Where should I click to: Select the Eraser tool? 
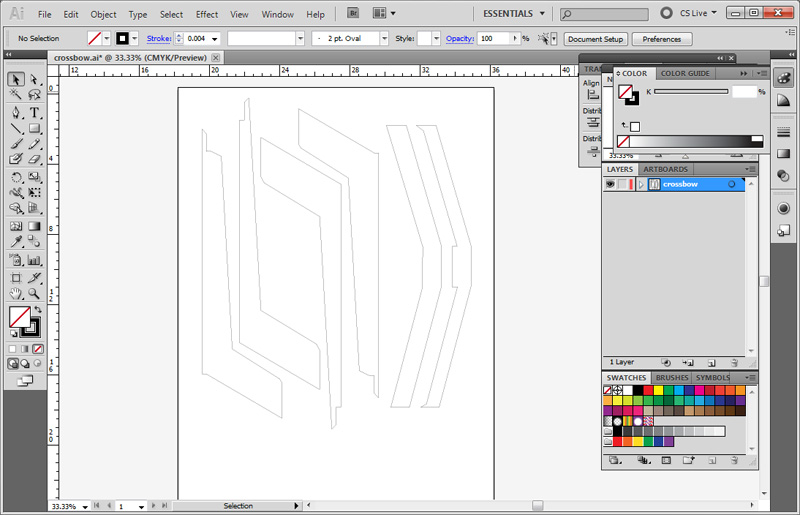point(34,159)
